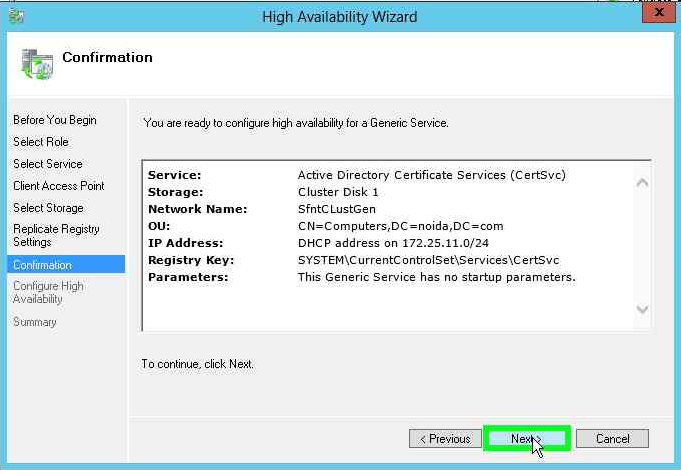Viewport: 681px width, 470px height.
Task: Click 'Active Directory Certificate Services (CertSvc)' text
Action: pyautogui.click(x=432, y=175)
